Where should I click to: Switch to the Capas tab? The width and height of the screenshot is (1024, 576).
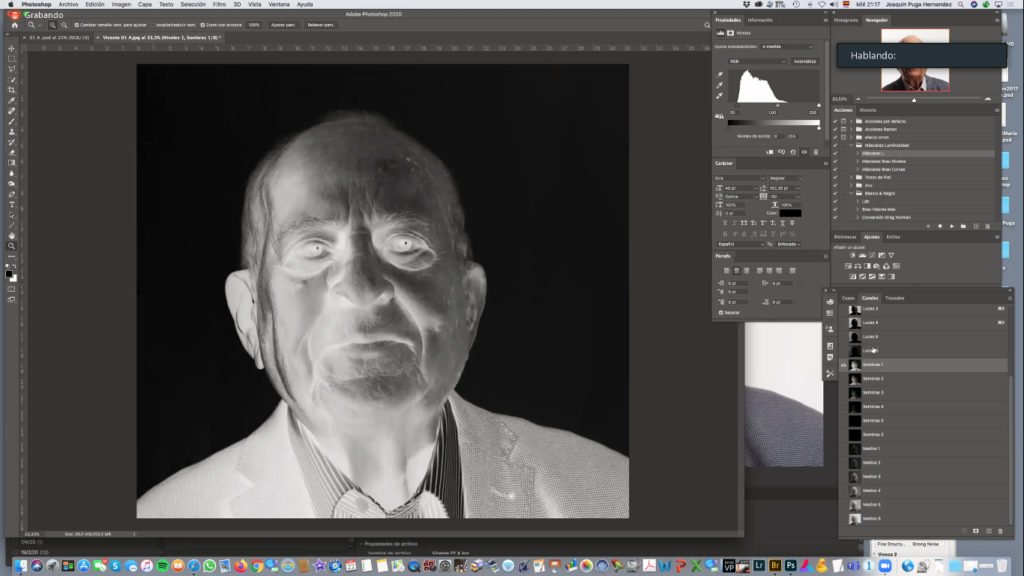[848, 298]
